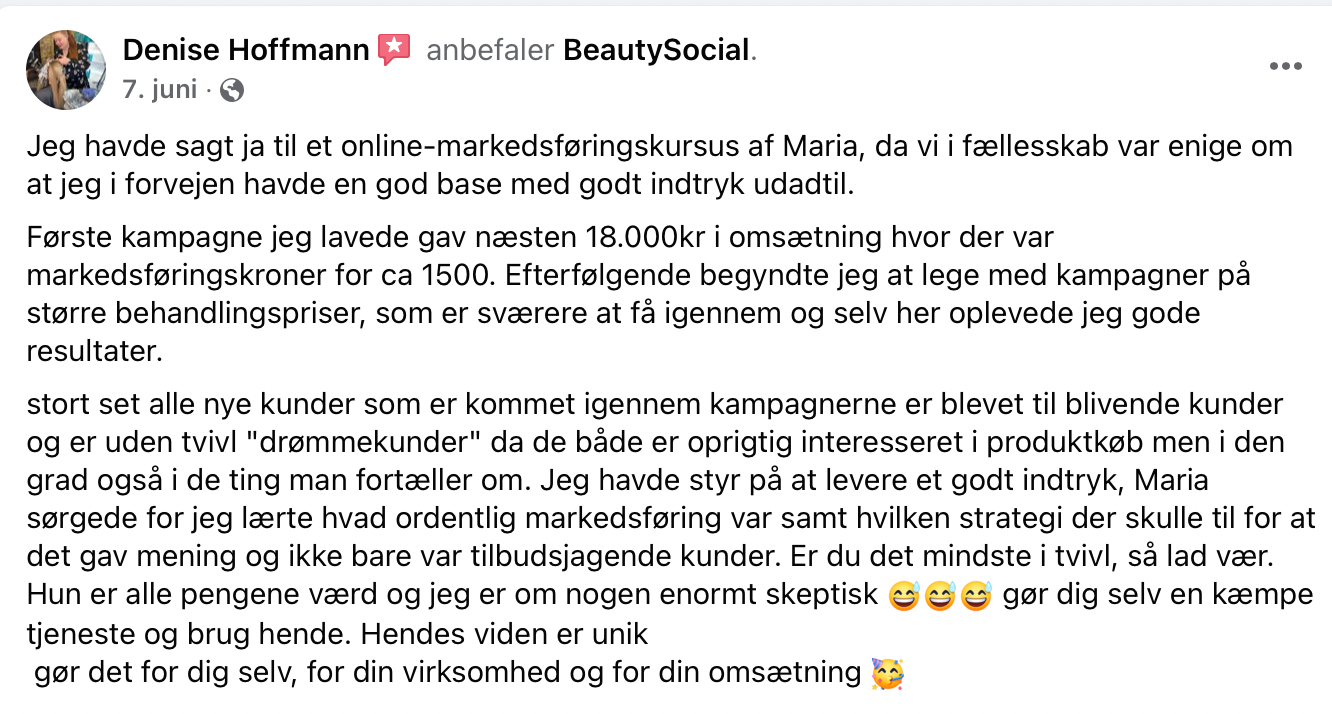The height and width of the screenshot is (714, 1332).
Task: Open the three-dots post options menu
Action: point(1285,67)
